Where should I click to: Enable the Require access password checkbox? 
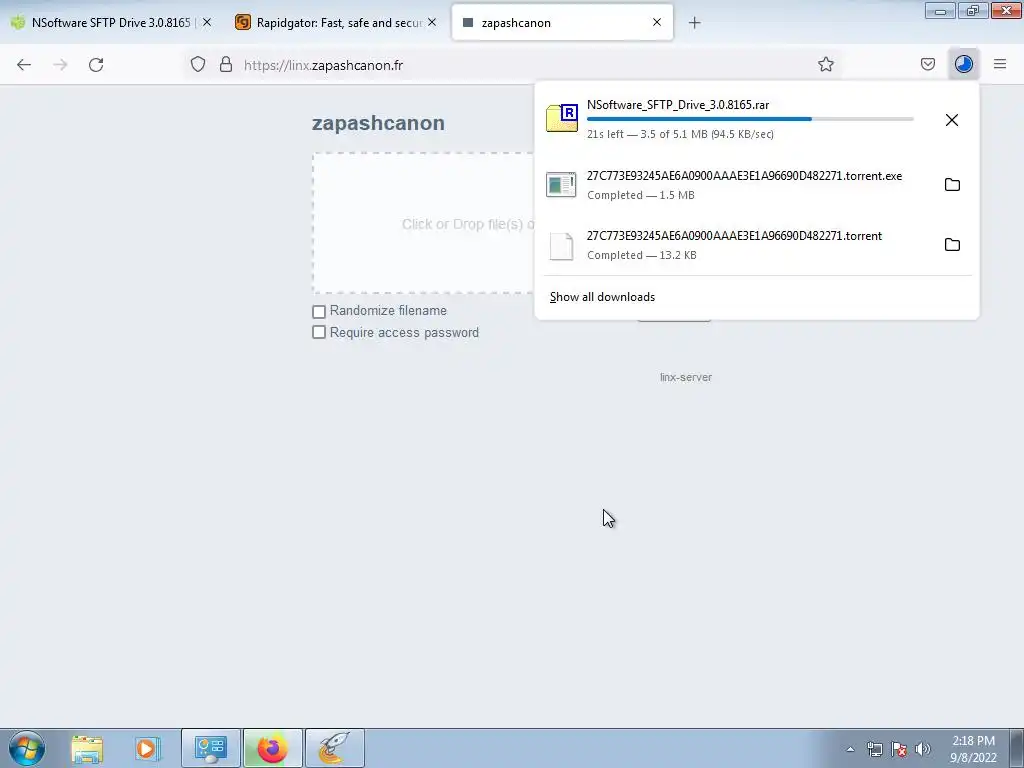pos(319,332)
